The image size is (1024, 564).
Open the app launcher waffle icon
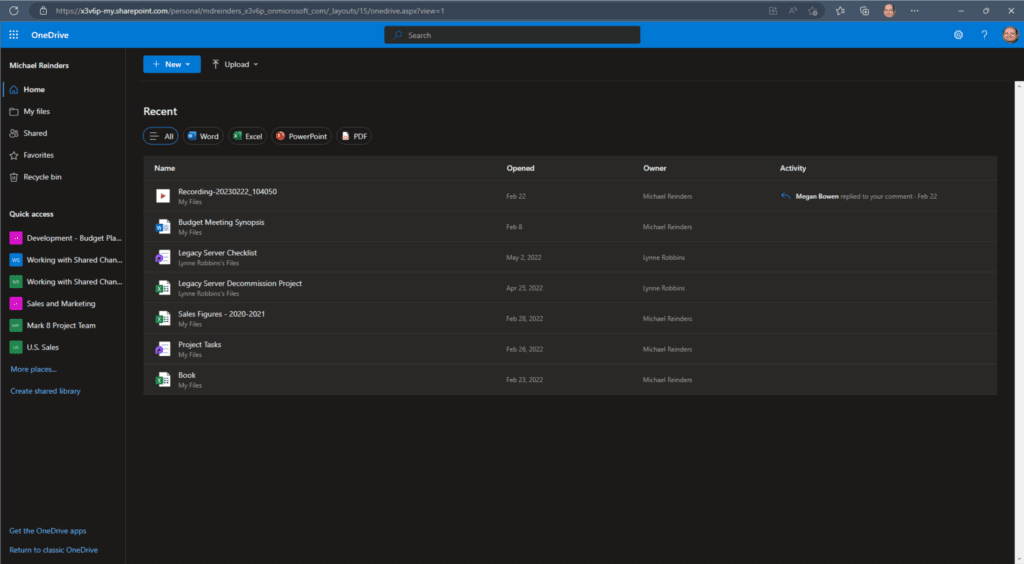[14, 35]
